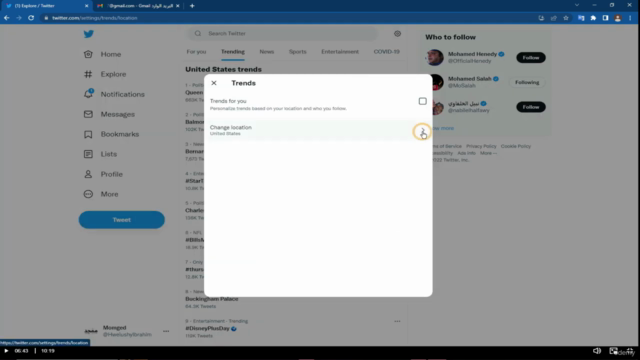
Task: Open the Cookie Policy link
Action: pos(516,146)
